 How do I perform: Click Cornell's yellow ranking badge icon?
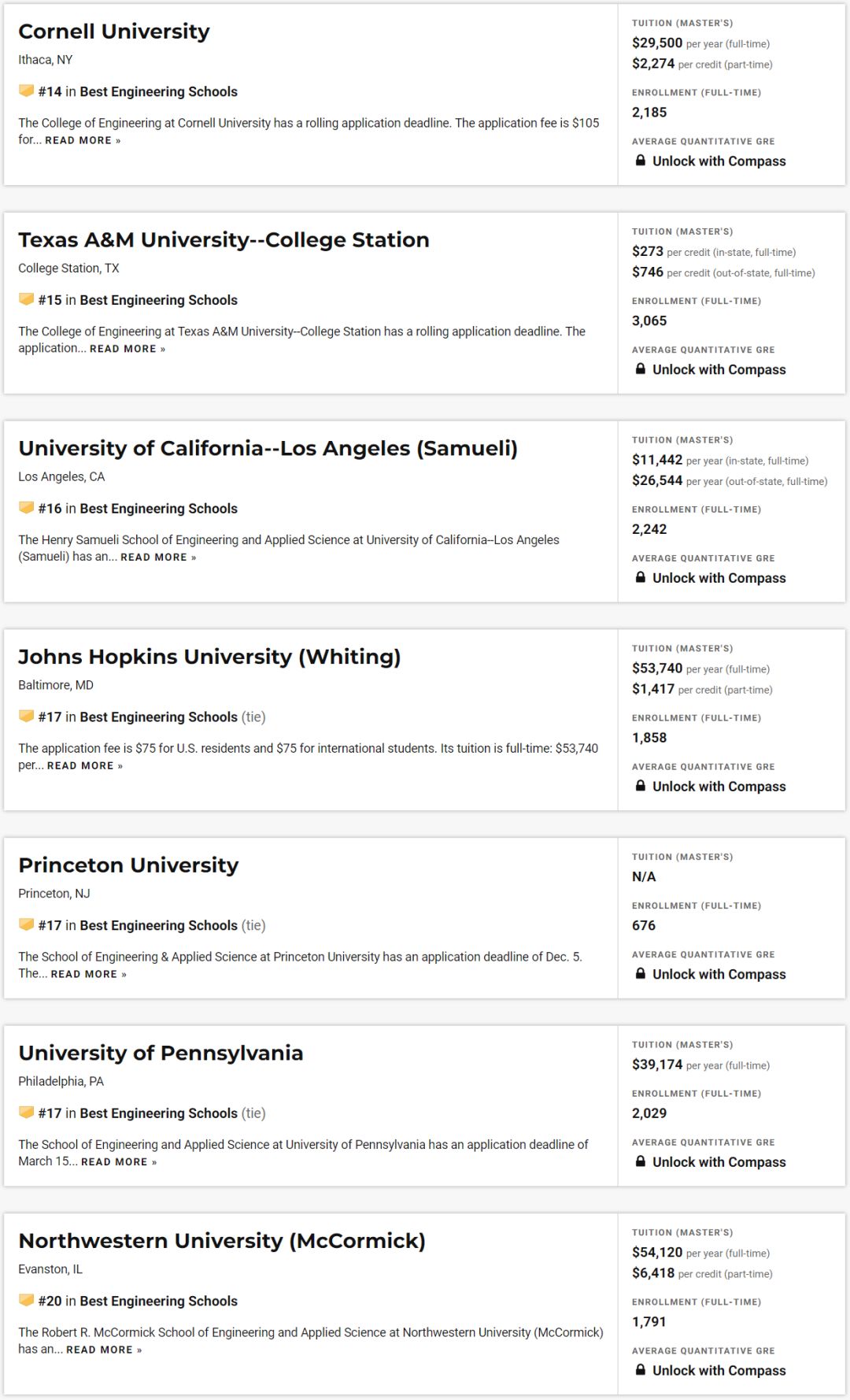click(27, 91)
